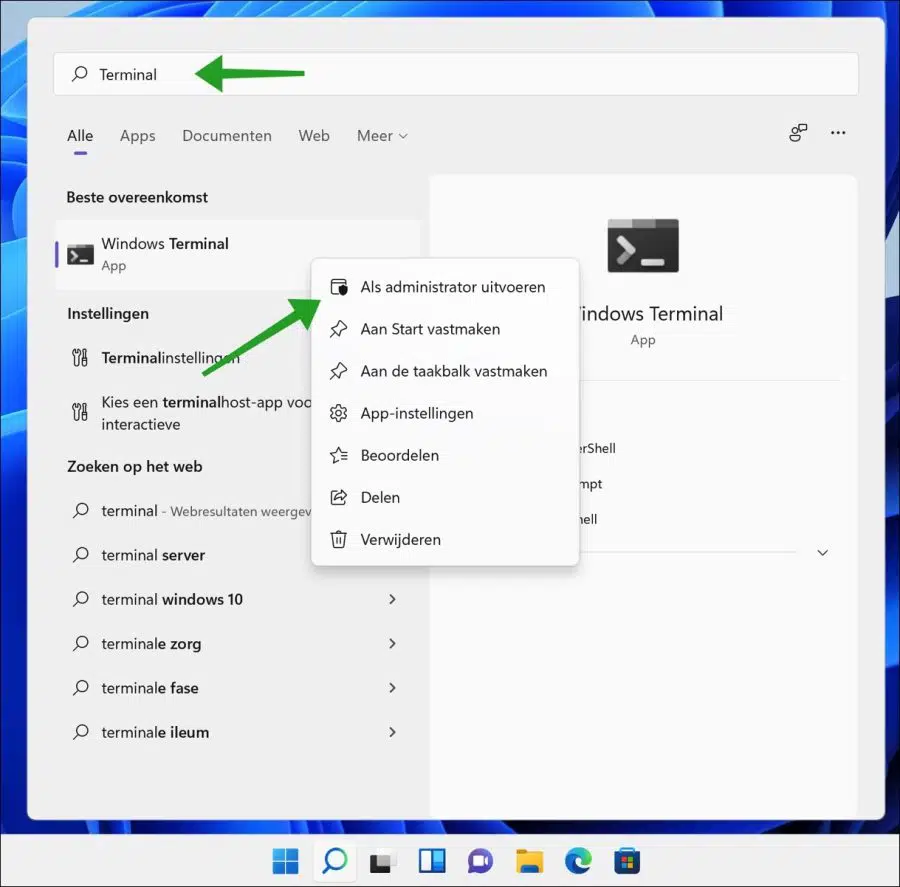Image resolution: width=900 pixels, height=887 pixels.
Task: Choose Aan de taakbalk vastmaken
Action: tap(445, 371)
